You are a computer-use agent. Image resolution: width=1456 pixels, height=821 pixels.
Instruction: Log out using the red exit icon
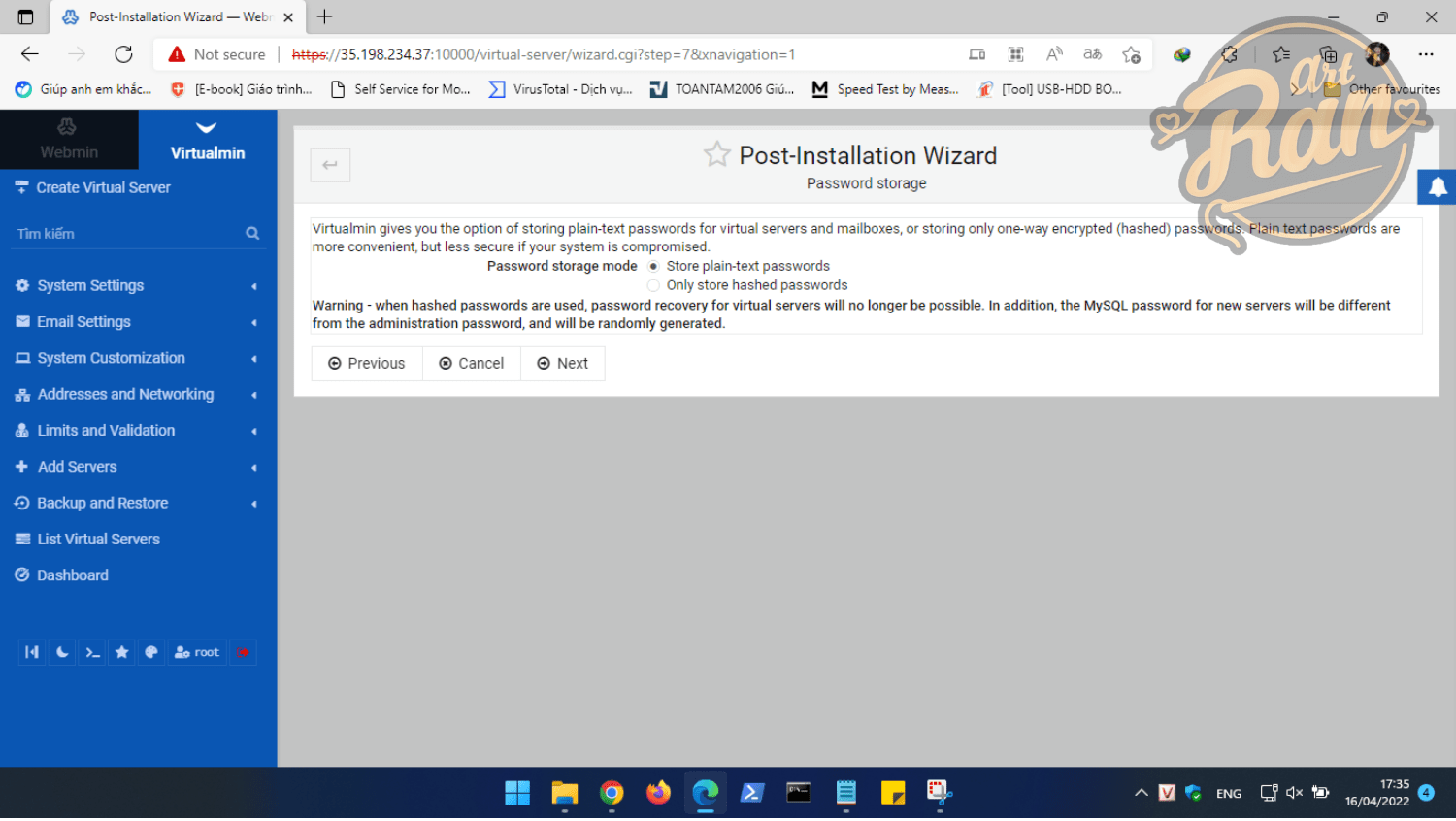pyautogui.click(x=243, y=654)
